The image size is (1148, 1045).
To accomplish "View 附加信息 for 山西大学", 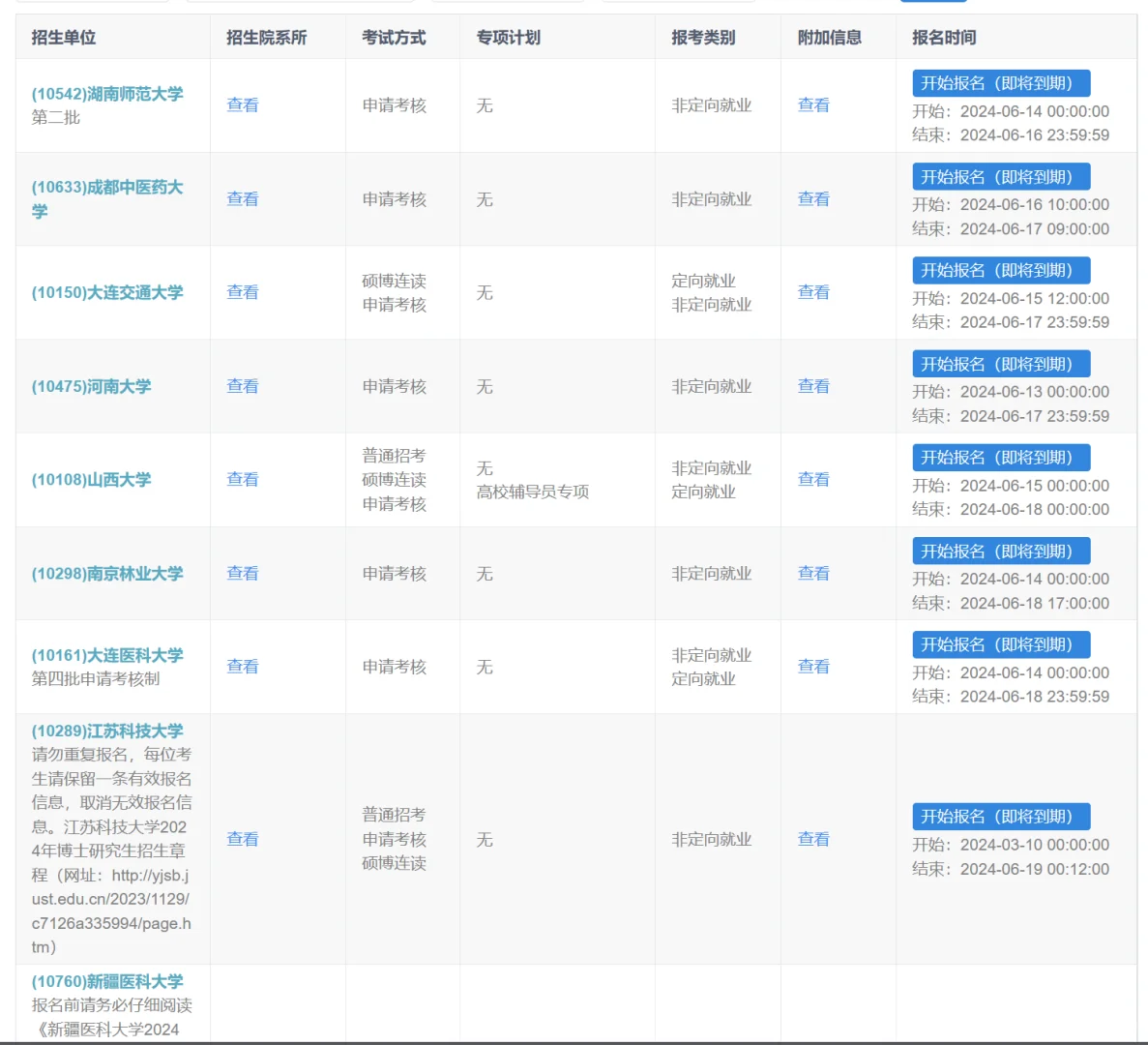I will coord(813,479).
